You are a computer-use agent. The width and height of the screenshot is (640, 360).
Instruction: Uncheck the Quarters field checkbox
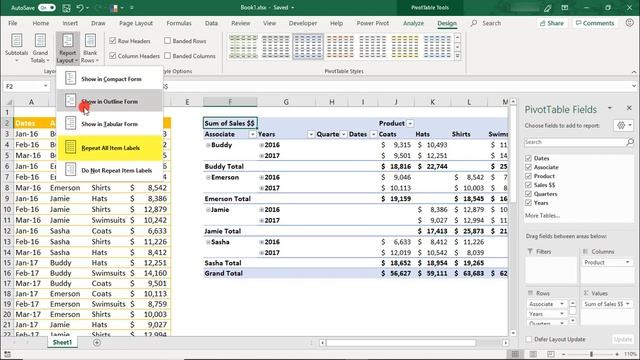[x=529, y=194]
